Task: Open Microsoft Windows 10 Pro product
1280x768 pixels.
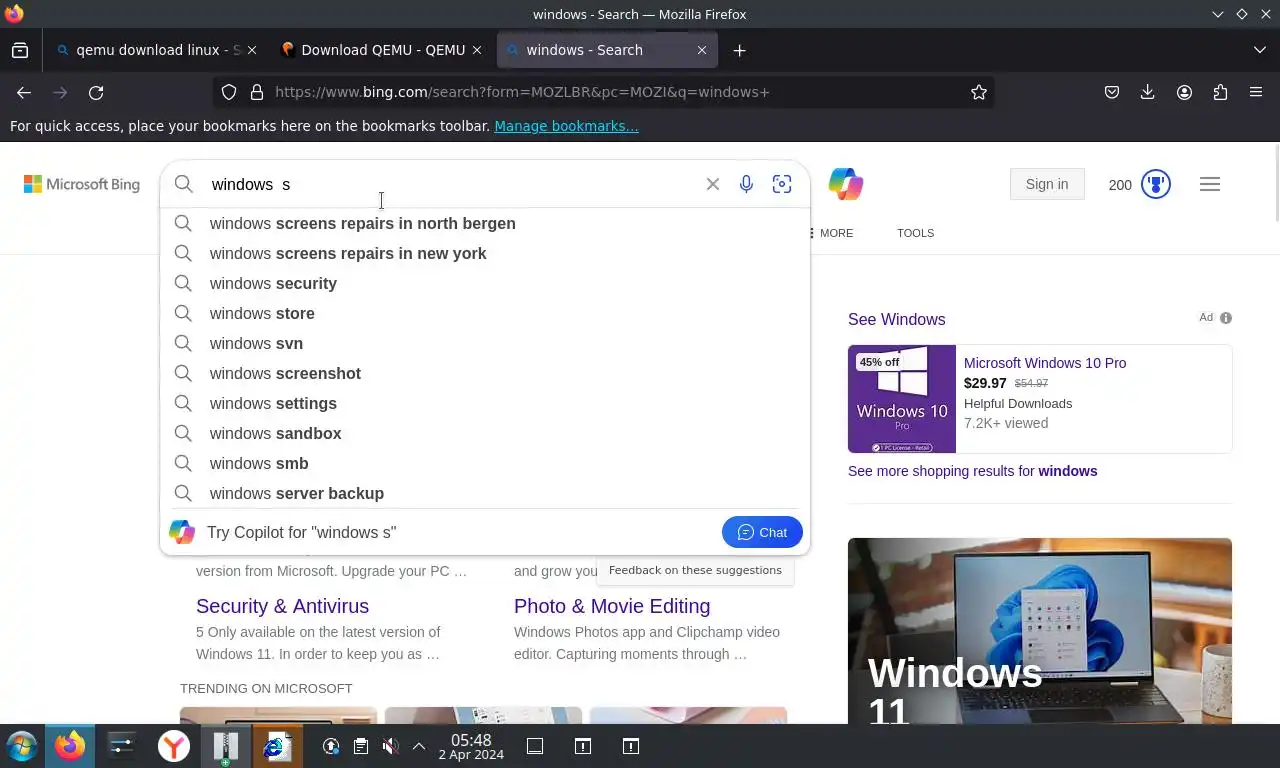Action: coord(1045,363)
